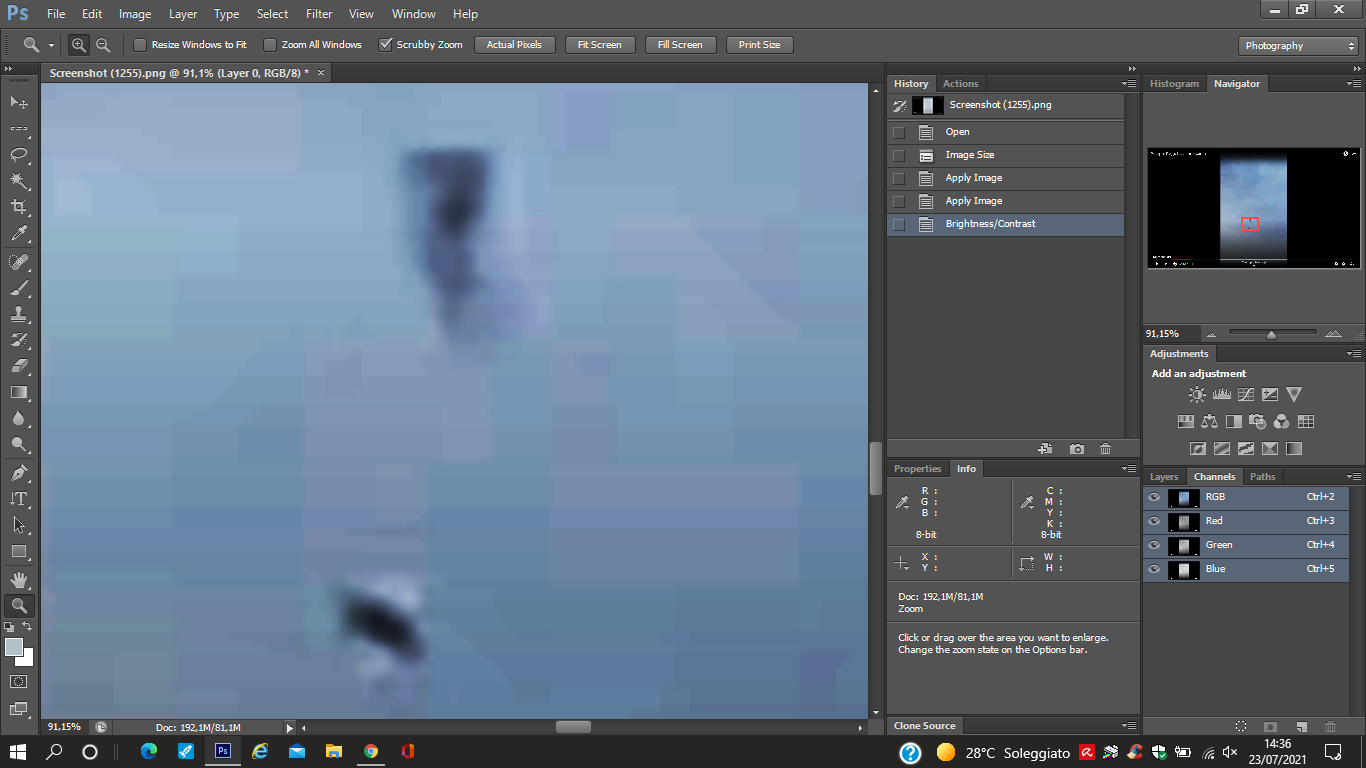Select the Horizontal Type tool
This screenshot has width=1366, height=768.
coord(19,499)
